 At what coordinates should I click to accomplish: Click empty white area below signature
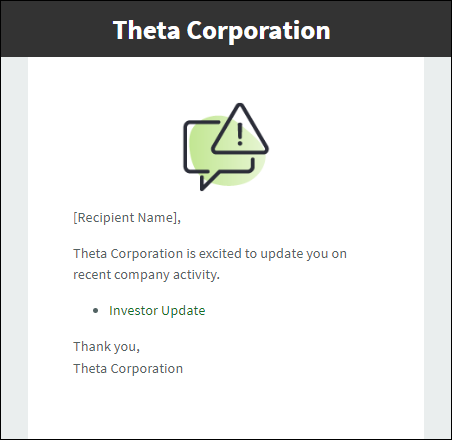pos(226,408)
